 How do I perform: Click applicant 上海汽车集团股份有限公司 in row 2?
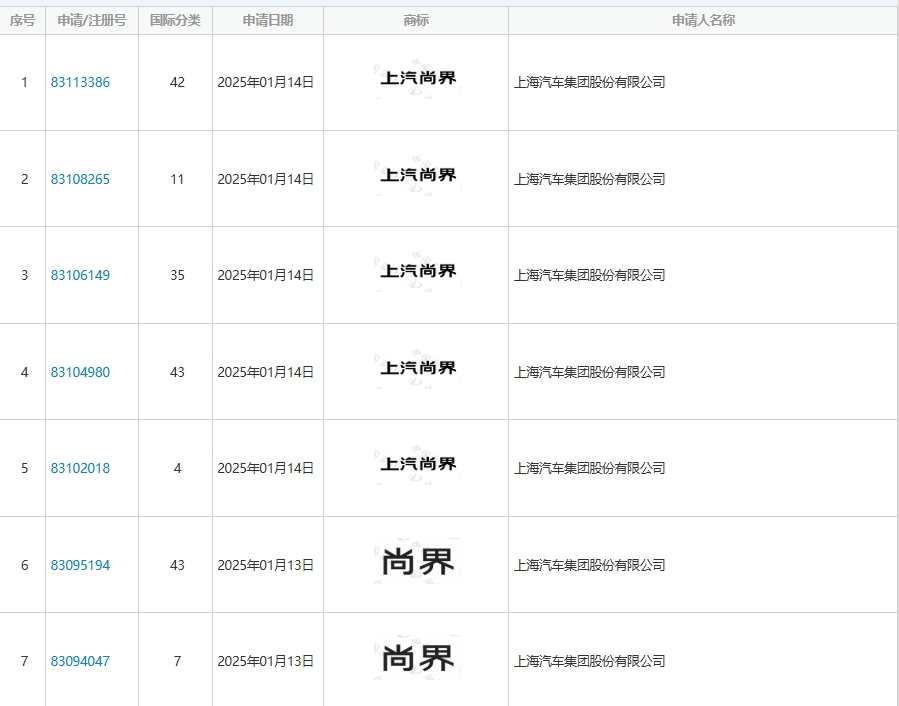[x=589, y=179]
